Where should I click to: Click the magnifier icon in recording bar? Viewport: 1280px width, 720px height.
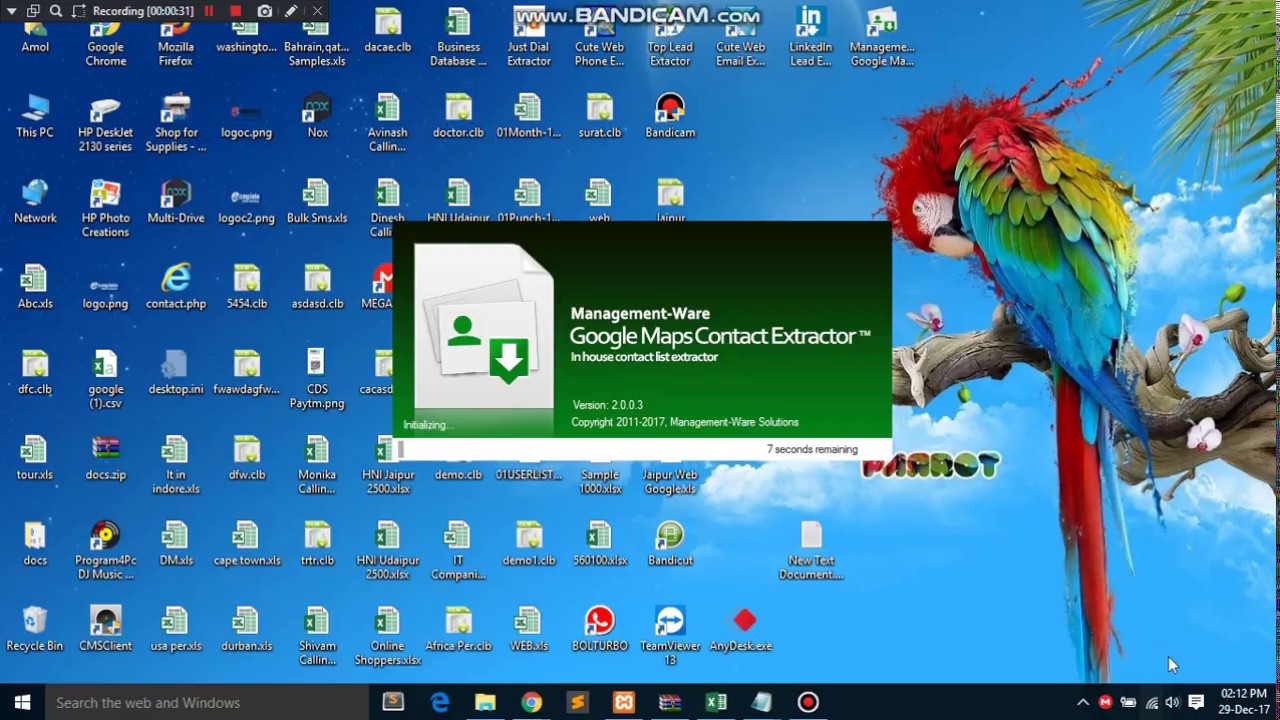point(55,11)
